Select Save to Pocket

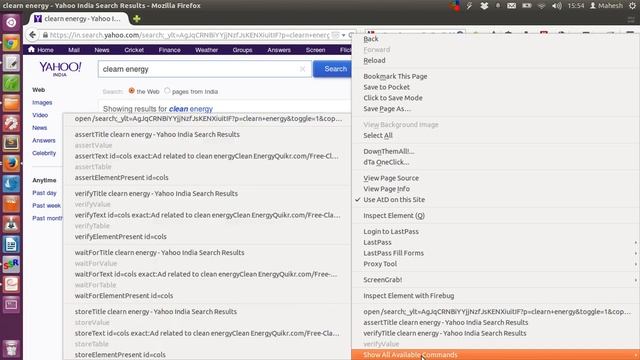tap(496, 87)
